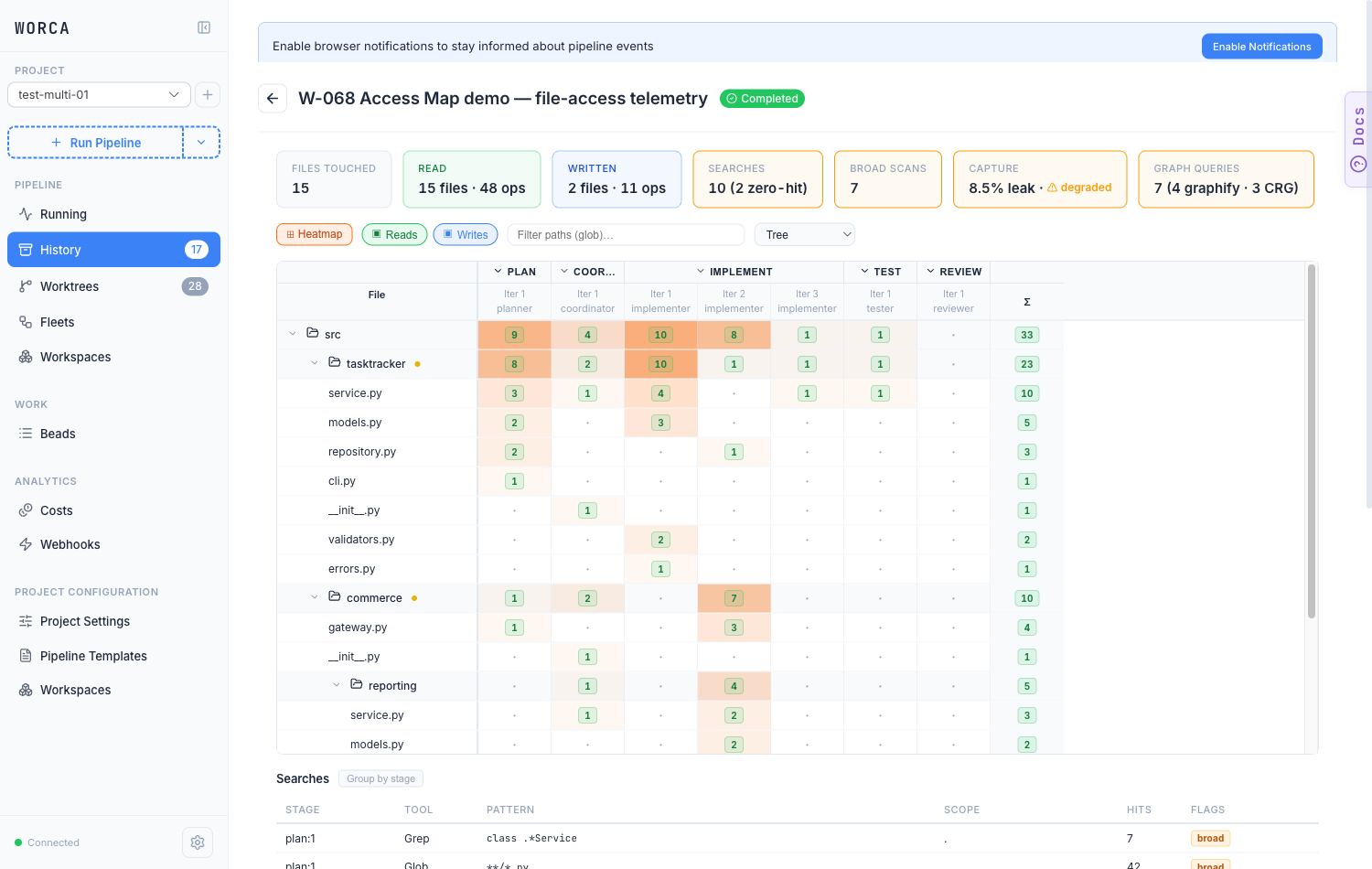The image size is (1372, 869).
Task: Click the Group by stage button
Action: (381, 778)
